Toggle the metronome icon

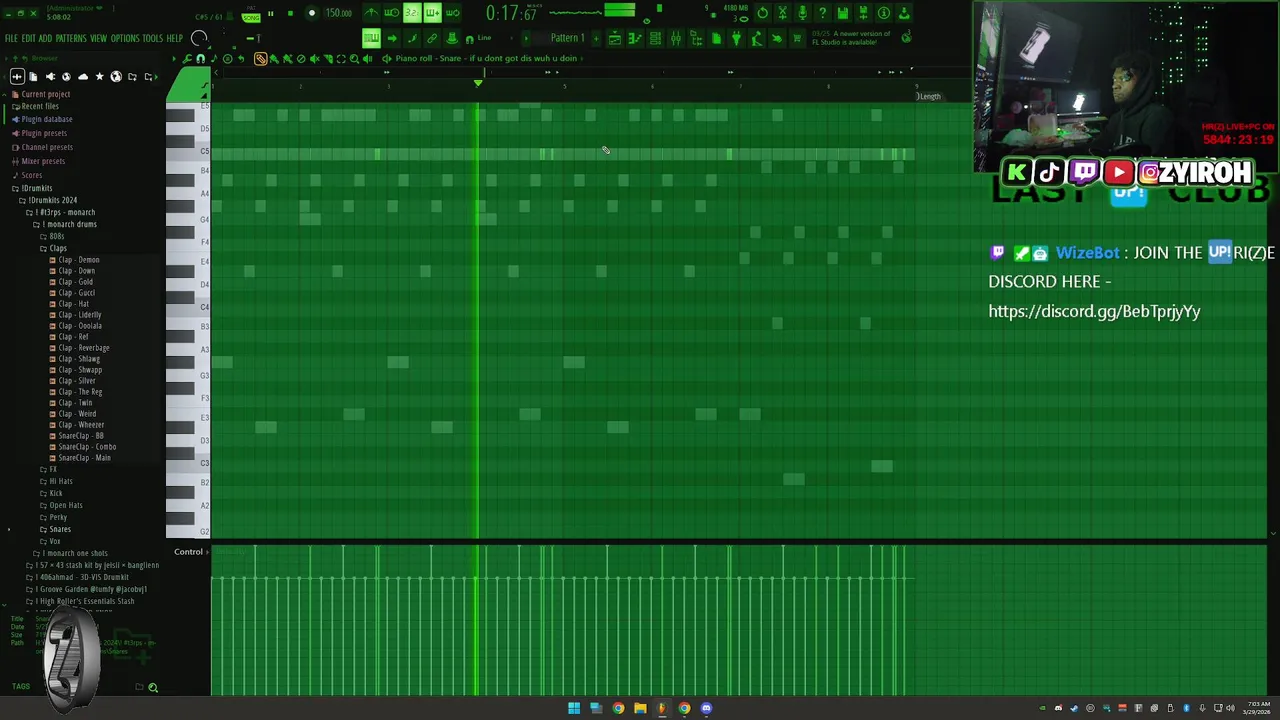[371, 13]
